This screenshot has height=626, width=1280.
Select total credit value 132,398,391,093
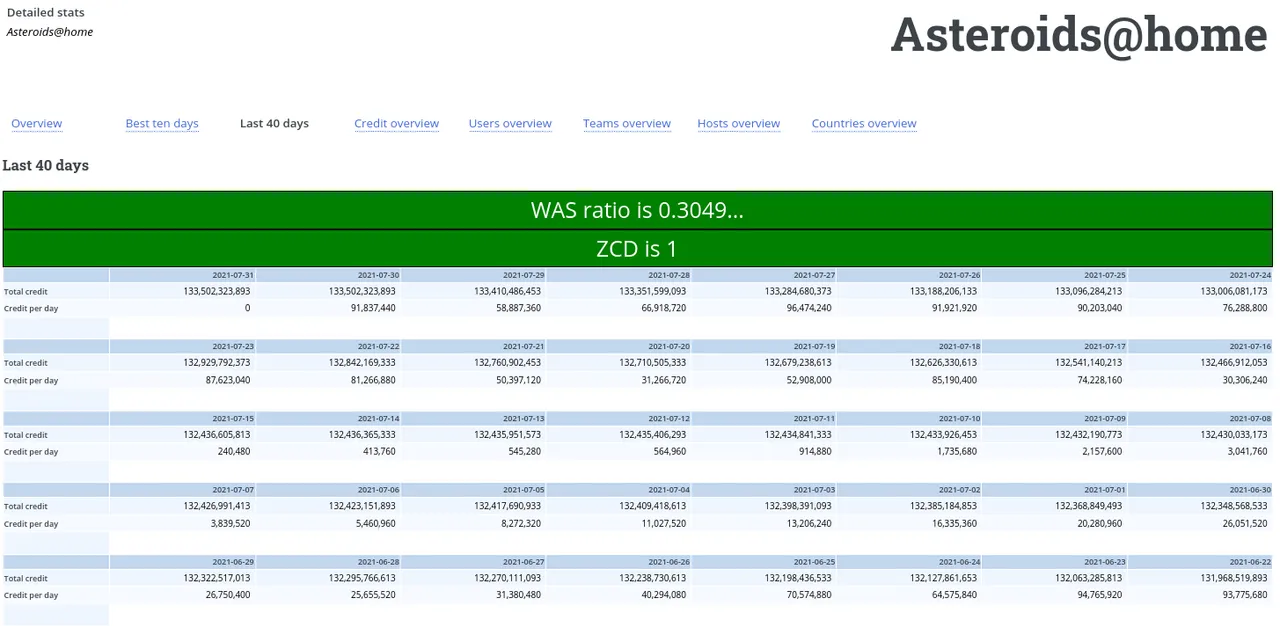pyautogui.click(x=798, y=506)
